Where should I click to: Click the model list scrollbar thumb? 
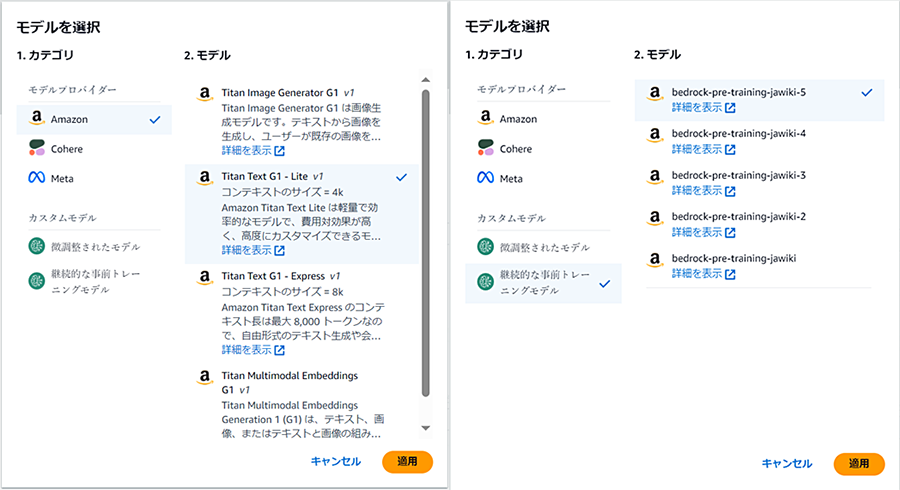click(425, 243)
